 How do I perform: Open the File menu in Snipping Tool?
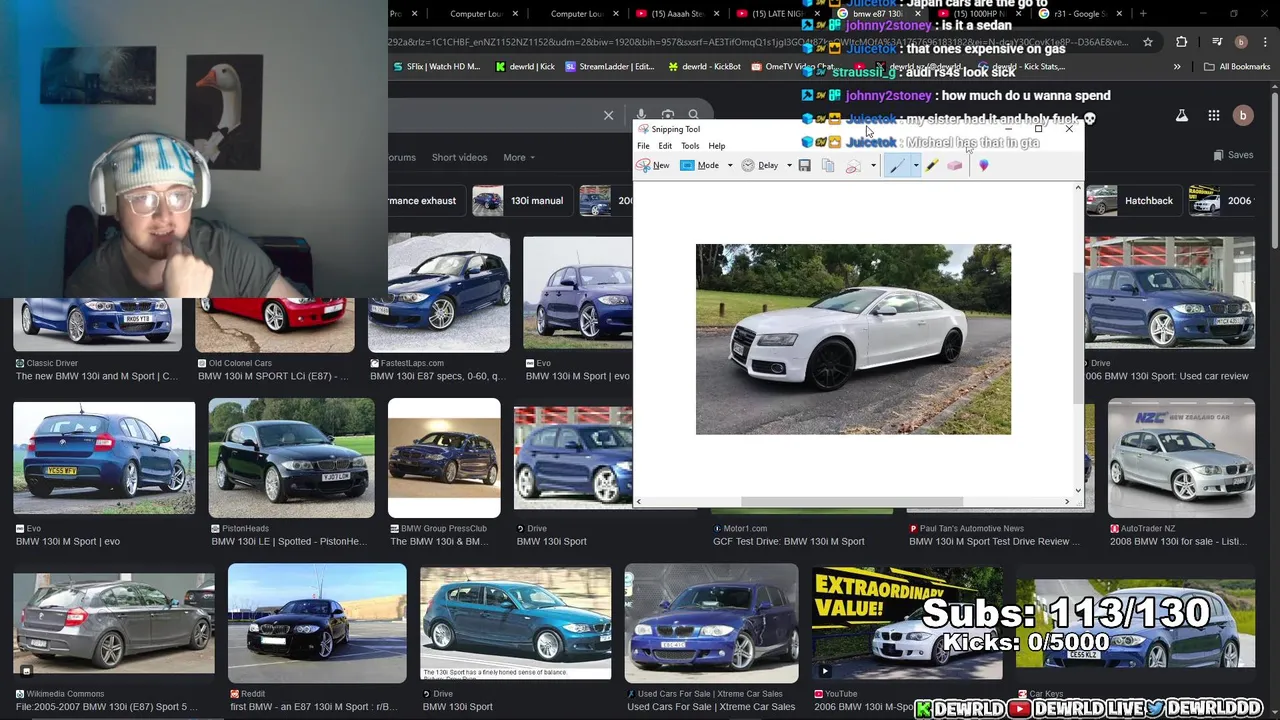click(643, 146)
